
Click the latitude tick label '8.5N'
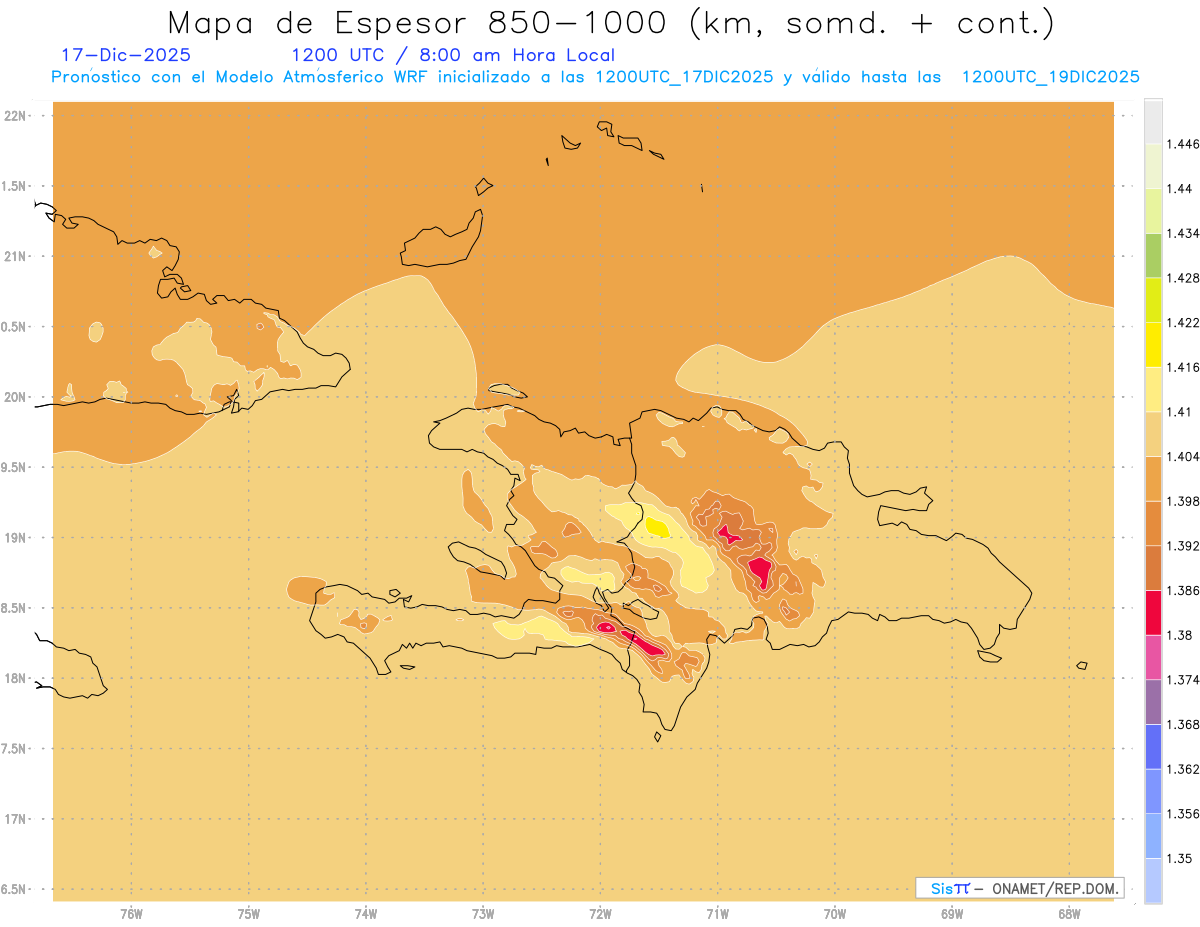[x=13, y=608]
